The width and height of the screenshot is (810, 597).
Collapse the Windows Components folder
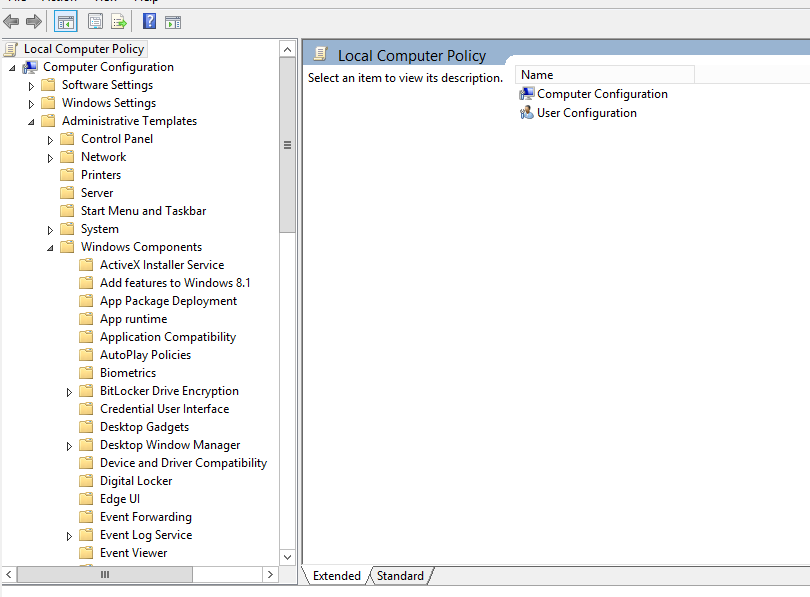click(50, 248)
